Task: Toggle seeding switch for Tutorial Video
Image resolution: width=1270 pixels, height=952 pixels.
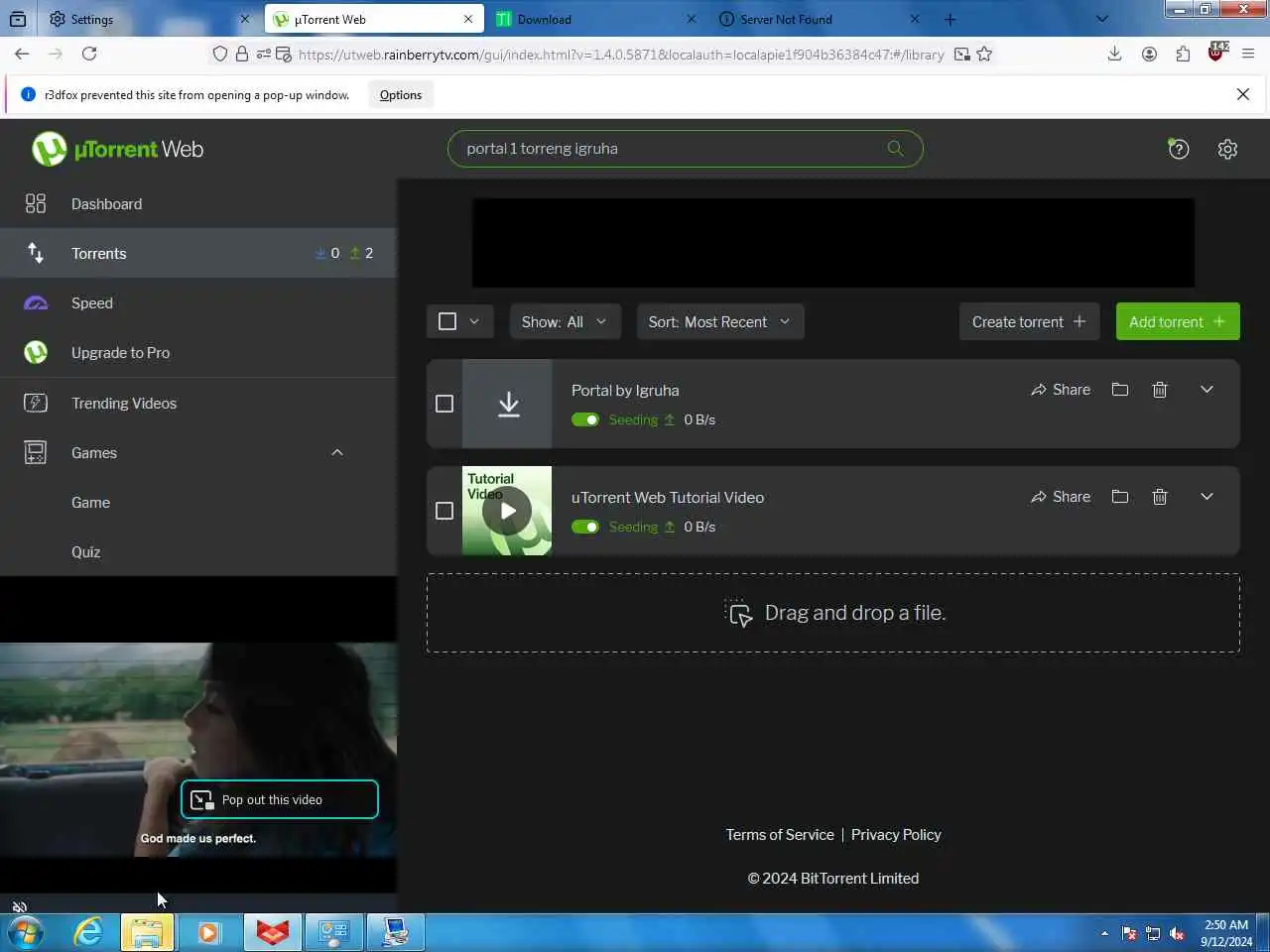Action: (x=585, y=527)
